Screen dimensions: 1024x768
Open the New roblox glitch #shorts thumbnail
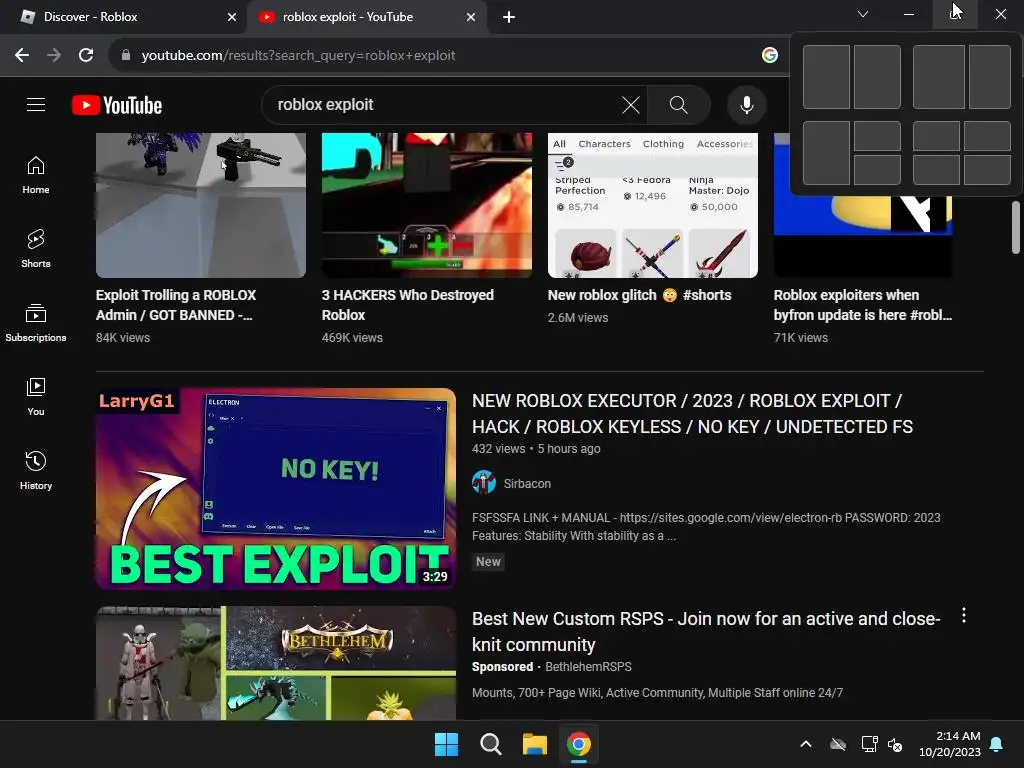tap(652, 205)
